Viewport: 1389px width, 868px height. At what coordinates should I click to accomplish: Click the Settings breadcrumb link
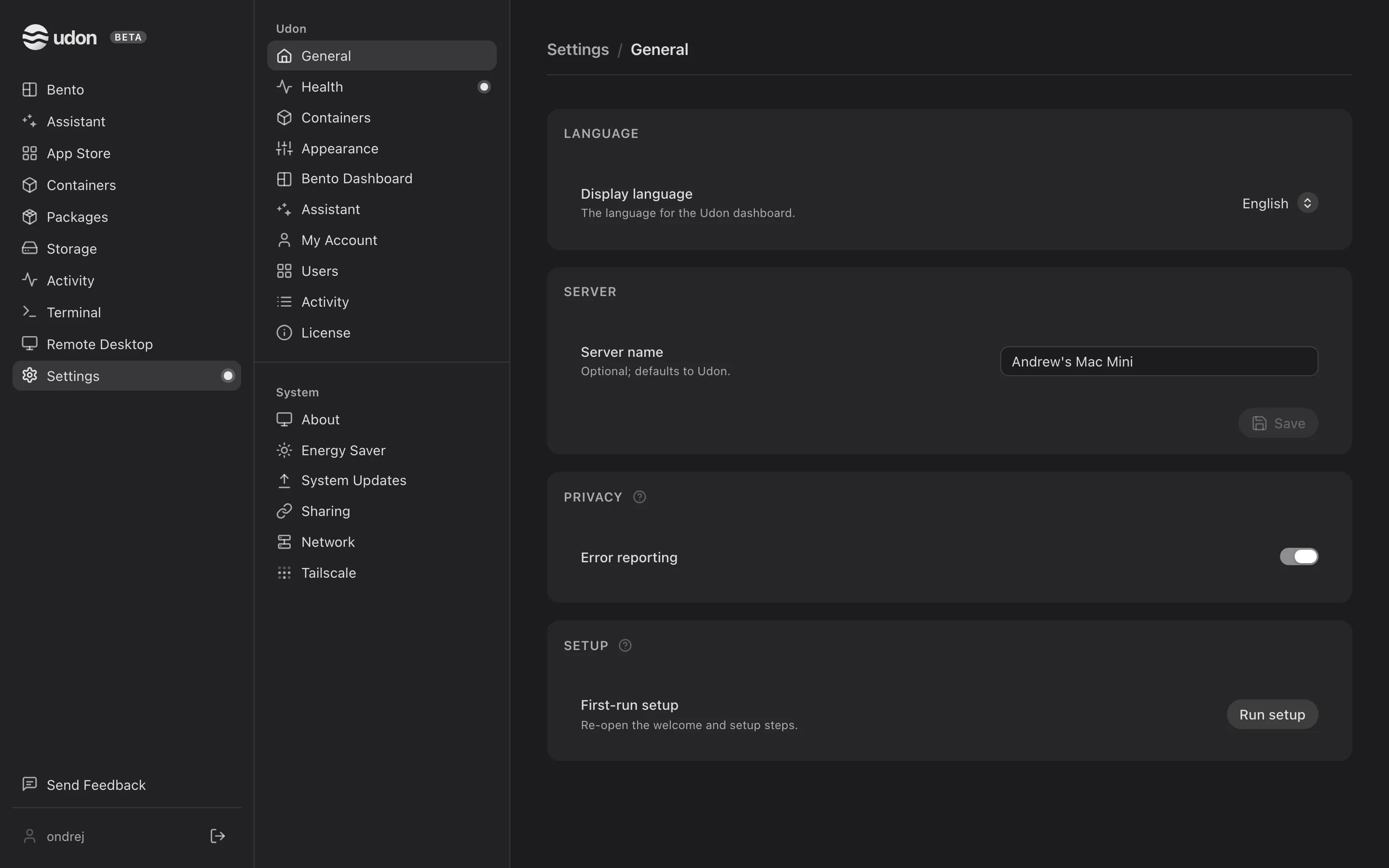(577, 50)
